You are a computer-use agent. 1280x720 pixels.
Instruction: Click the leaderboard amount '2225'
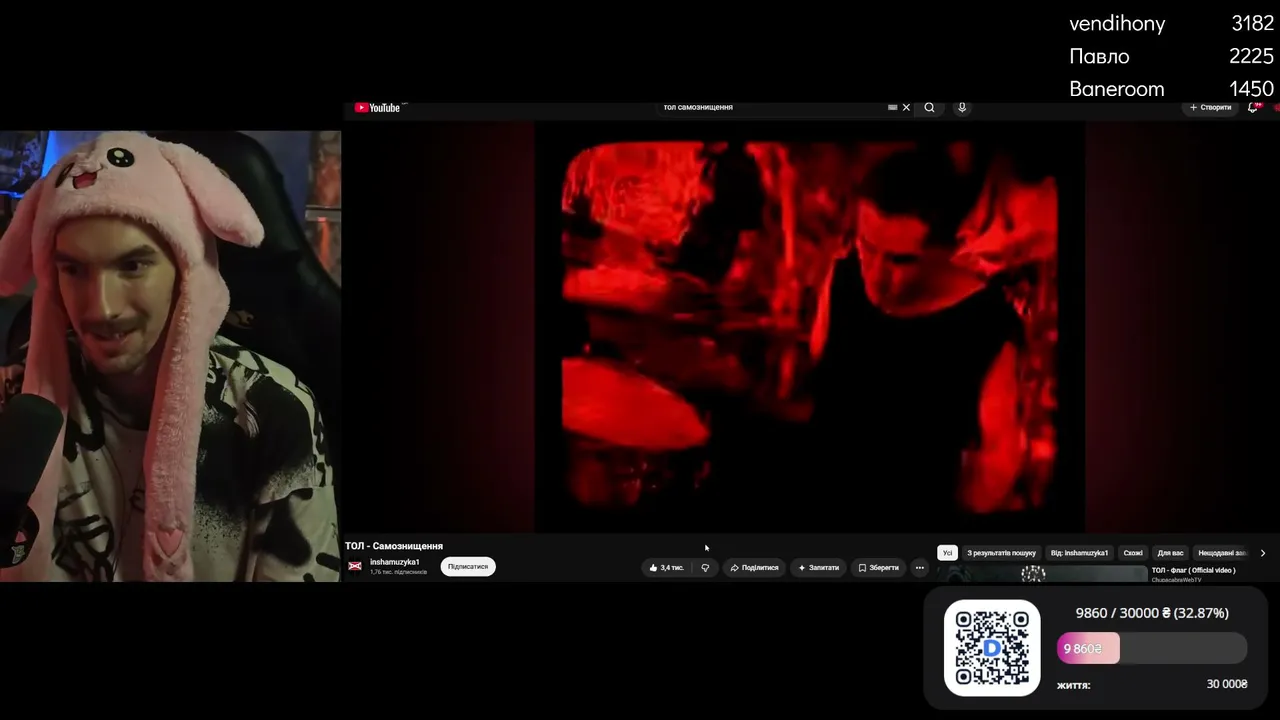click(x=1252, y=56)
